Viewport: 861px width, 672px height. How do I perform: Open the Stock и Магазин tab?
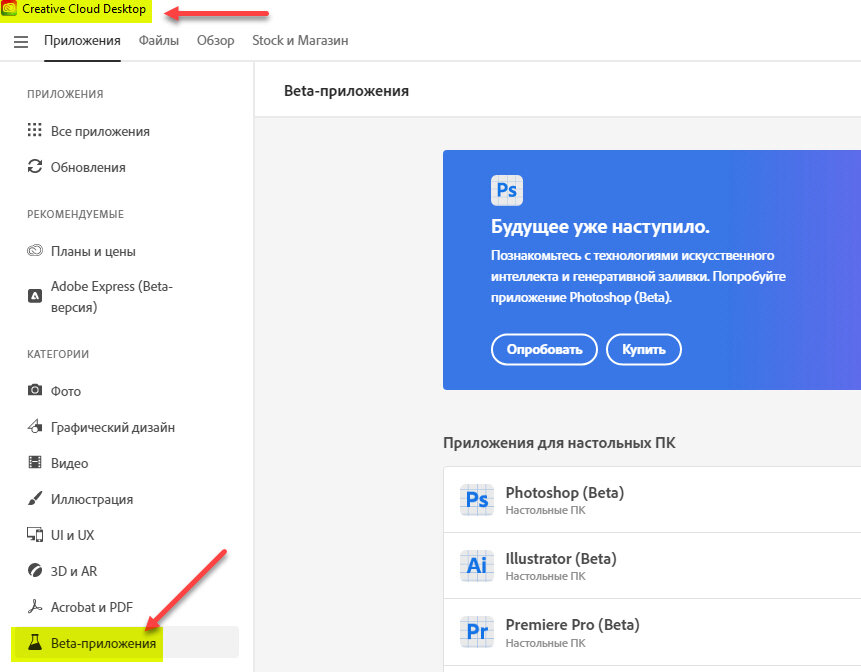coord(300,41)
